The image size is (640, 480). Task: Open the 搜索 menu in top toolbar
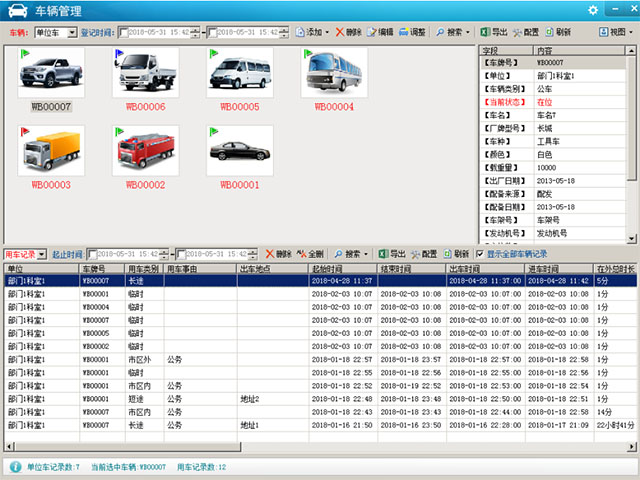[x=455, y=33]
